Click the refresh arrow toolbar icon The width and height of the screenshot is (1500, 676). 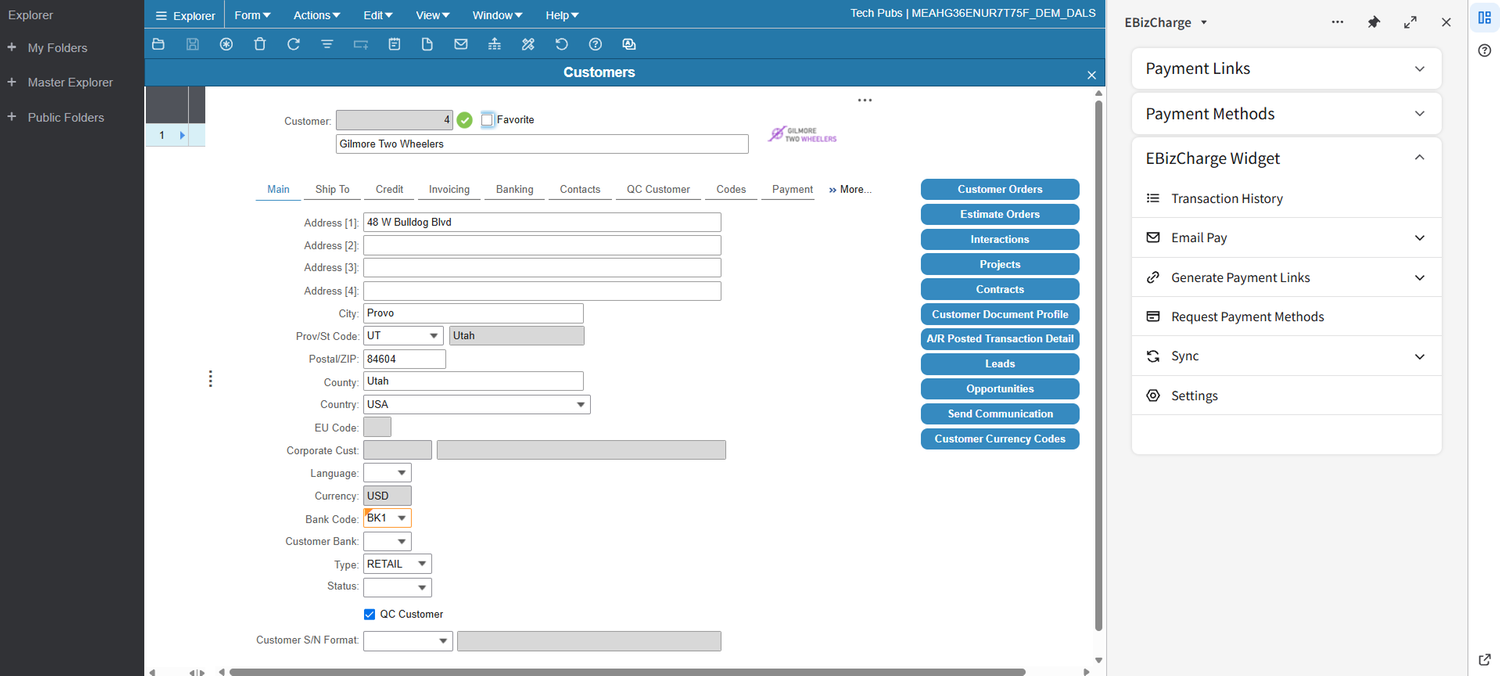[293, 44]
